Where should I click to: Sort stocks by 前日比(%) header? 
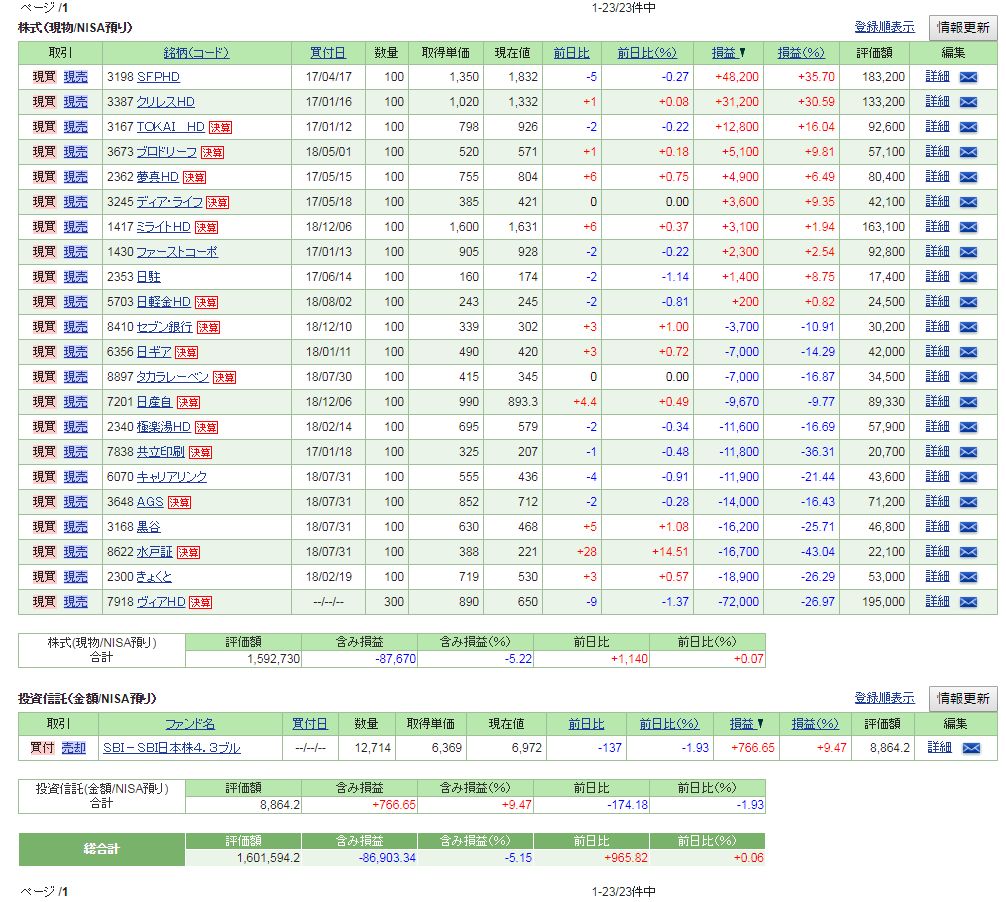click(x=647, y=53)
